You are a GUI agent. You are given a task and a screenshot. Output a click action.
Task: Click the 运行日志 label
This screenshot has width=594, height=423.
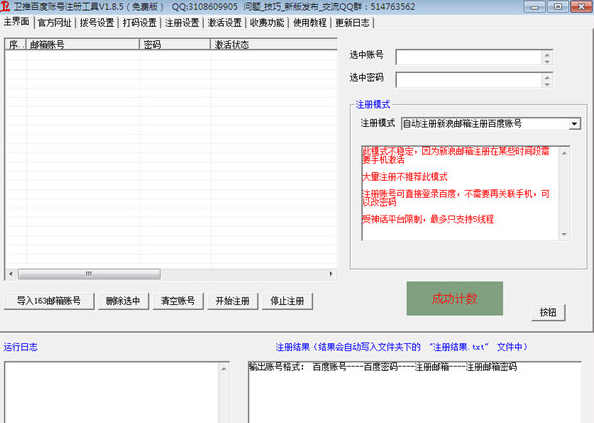(x=20, y=347)
